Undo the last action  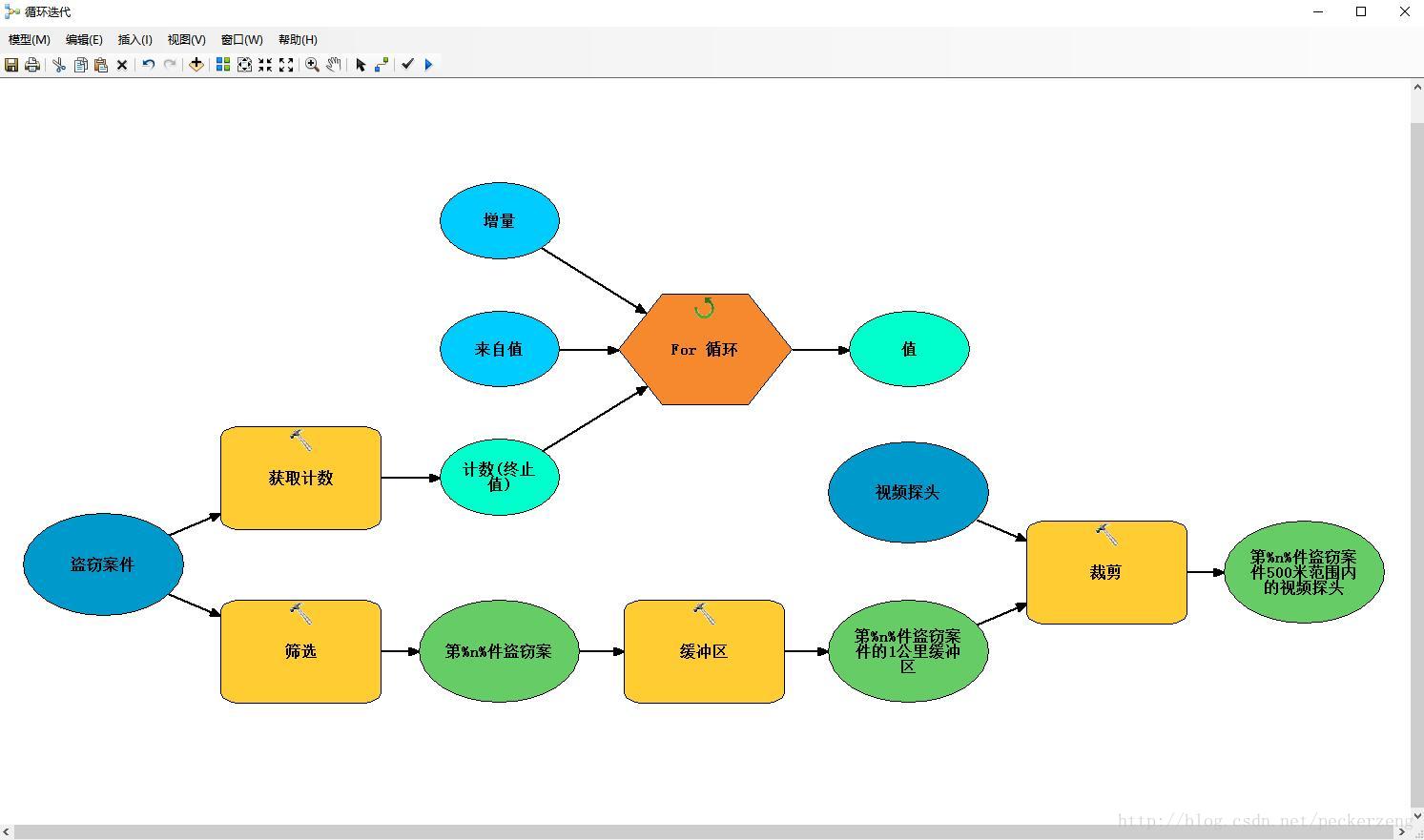click(x=149, y=65)
